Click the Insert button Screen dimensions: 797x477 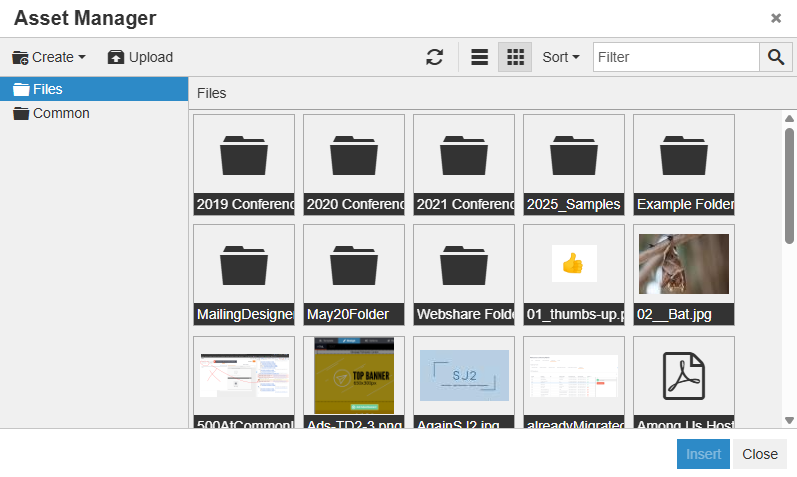[703, 454]
